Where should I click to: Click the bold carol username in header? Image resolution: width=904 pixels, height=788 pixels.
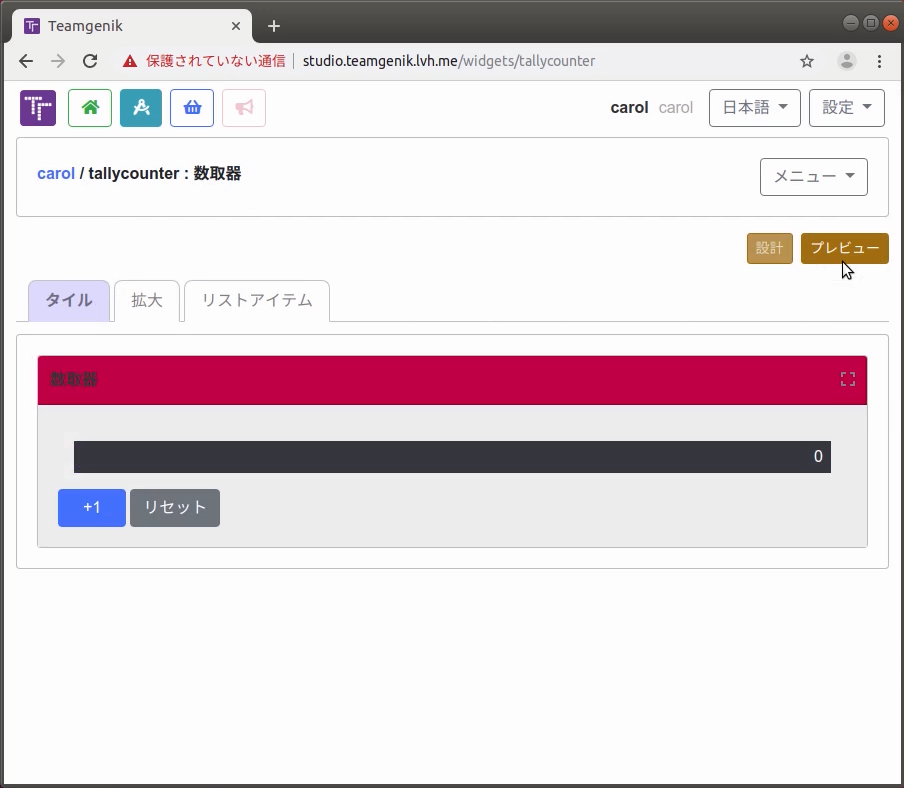pos(630,108)
